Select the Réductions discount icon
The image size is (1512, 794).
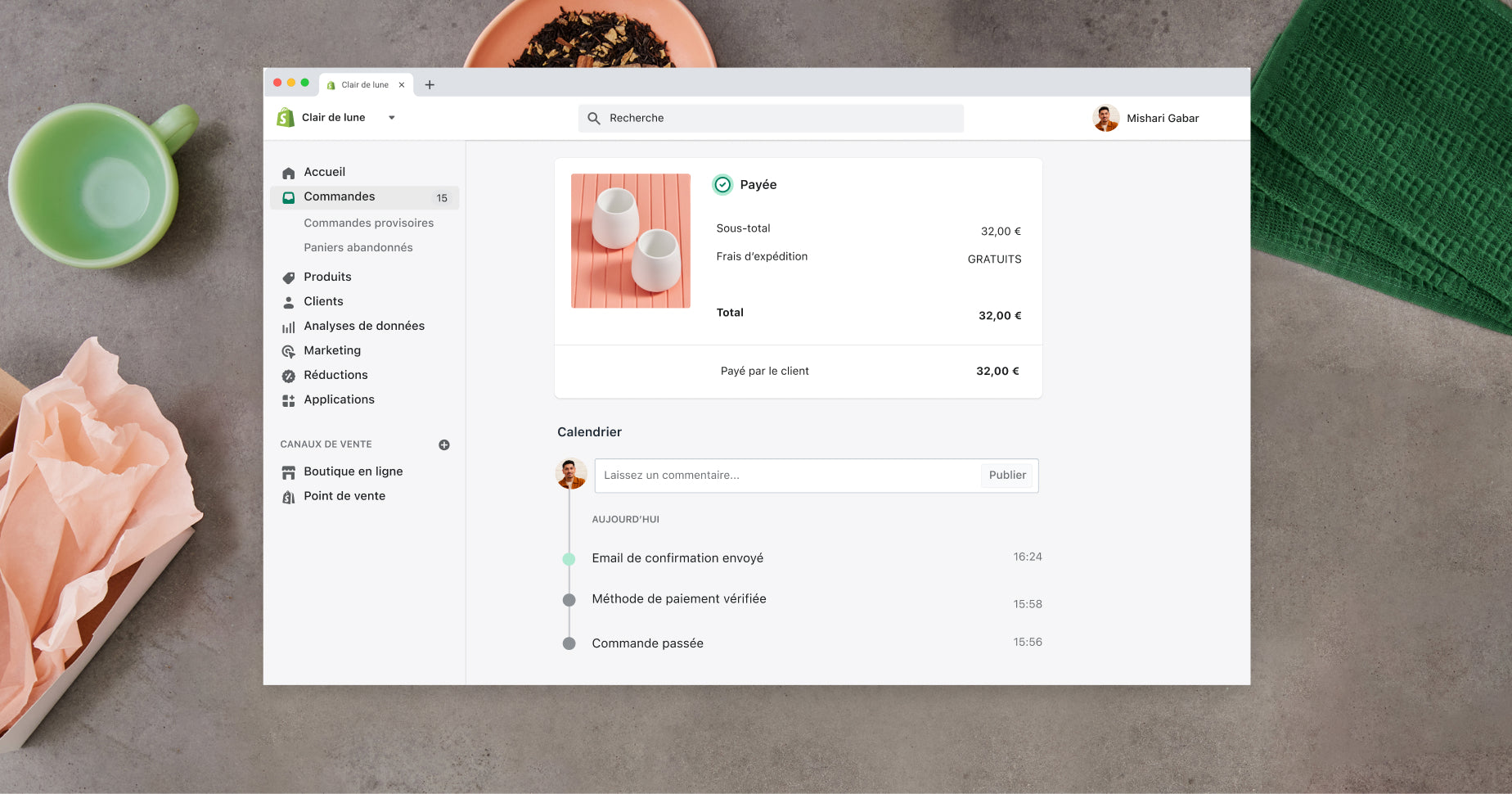(288, 375)
